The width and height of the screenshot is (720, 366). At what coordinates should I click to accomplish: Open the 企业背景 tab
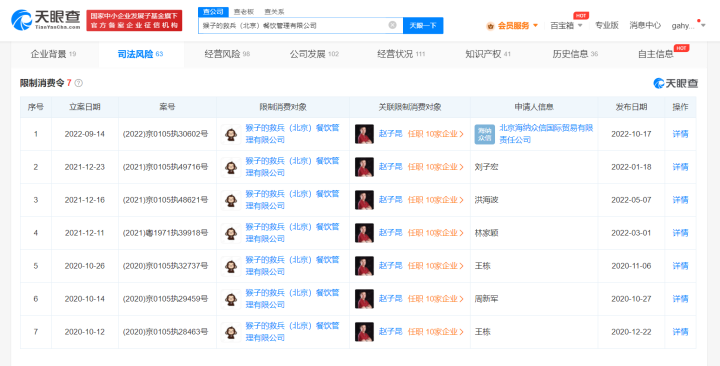[54, 54]
